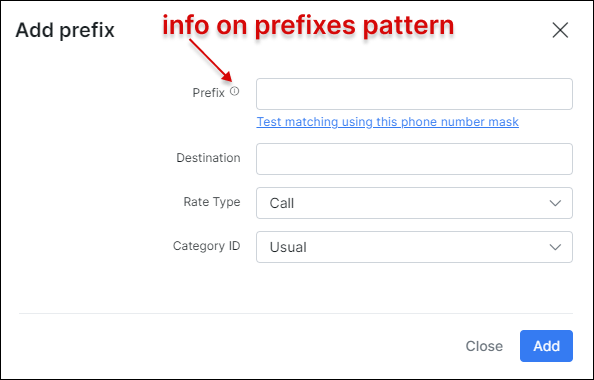Viewport: 594px width, 380px height.
Task: Focus the Destination input field
Action: [414, 159]
